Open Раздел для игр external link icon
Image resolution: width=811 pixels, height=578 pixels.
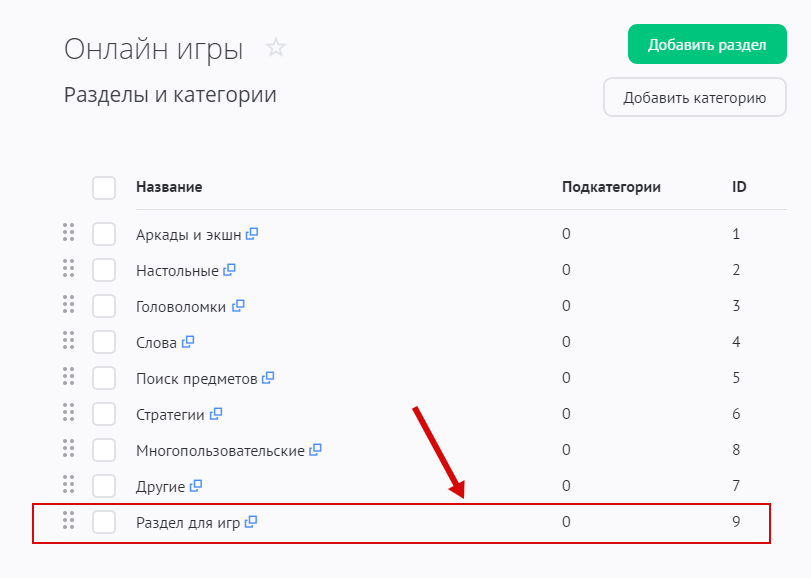(251, 521)
